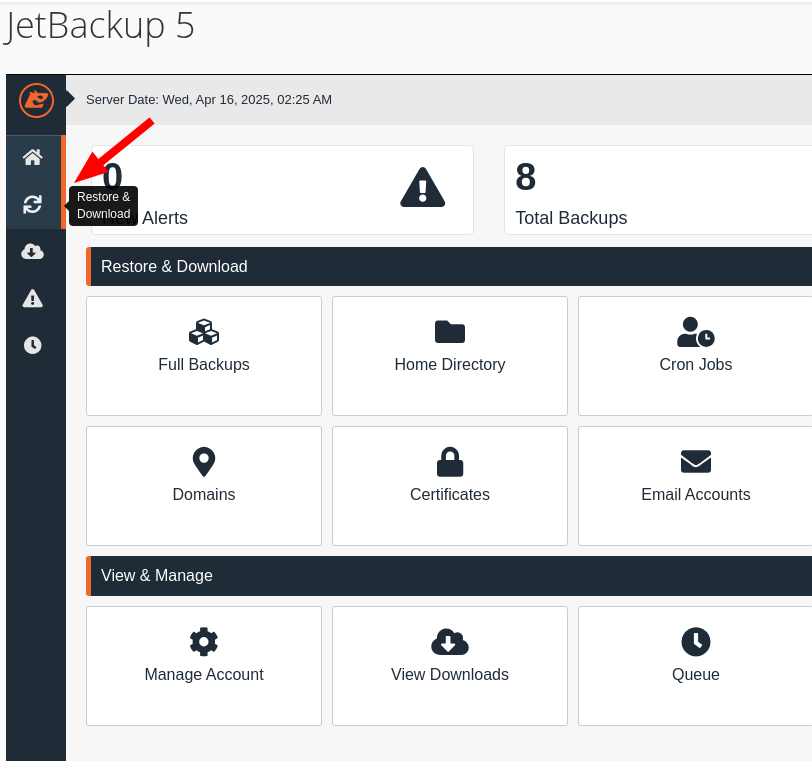Image resolution: width=812 pixels, height=761 pixels.
Task: Open the Email Accounts label
Action: 695,494
